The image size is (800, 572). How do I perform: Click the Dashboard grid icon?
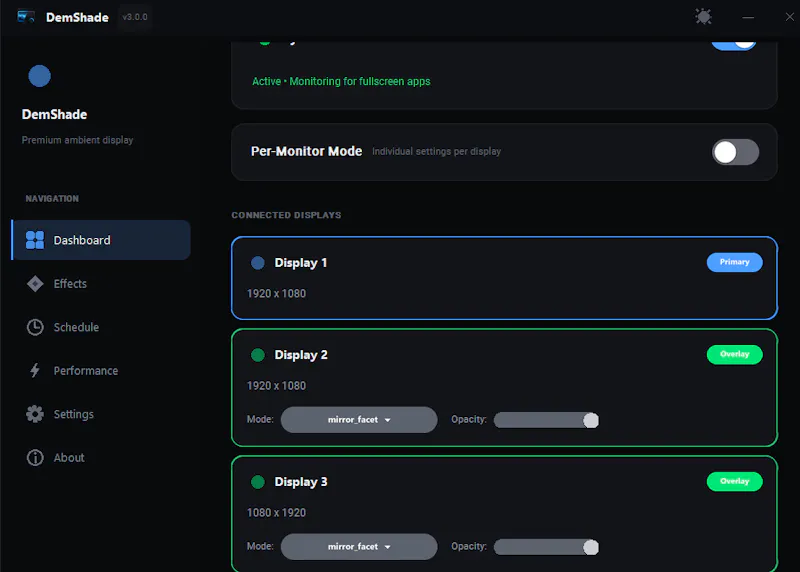point(35,240)
